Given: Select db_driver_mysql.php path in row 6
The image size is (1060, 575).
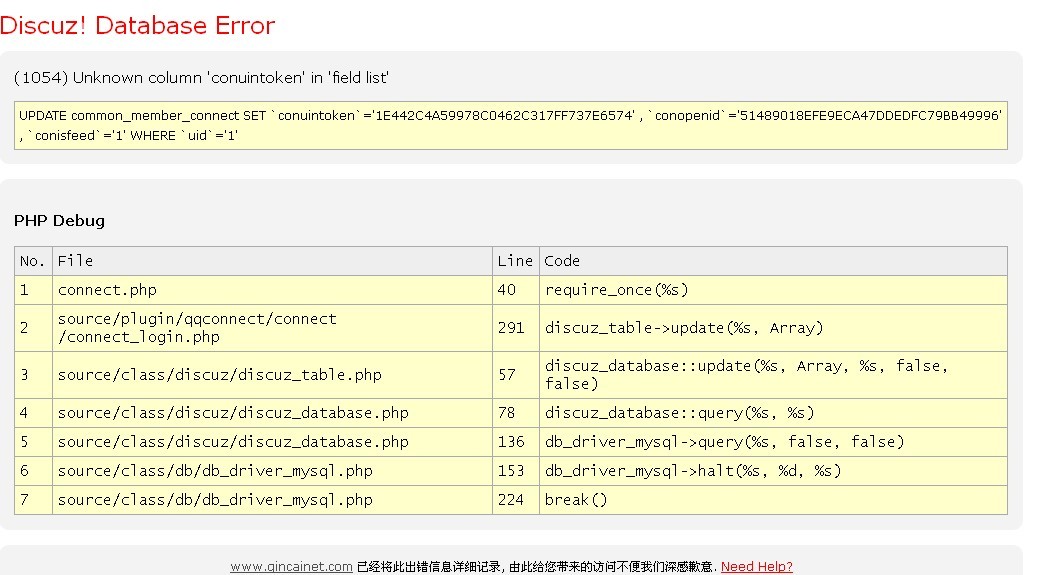Looking at the screenshot, I should click(x=272, y=471).
